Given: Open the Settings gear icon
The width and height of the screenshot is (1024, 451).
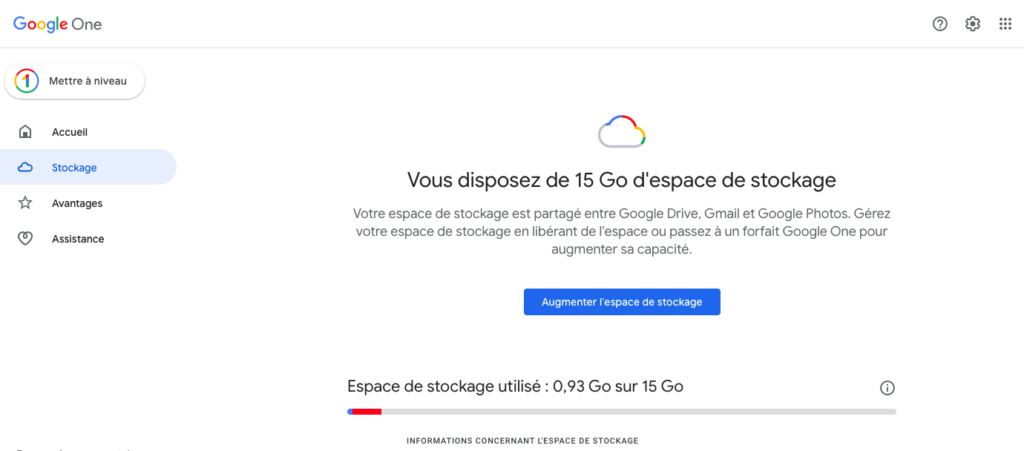Looking at the screenshot, I should [973, 24].
